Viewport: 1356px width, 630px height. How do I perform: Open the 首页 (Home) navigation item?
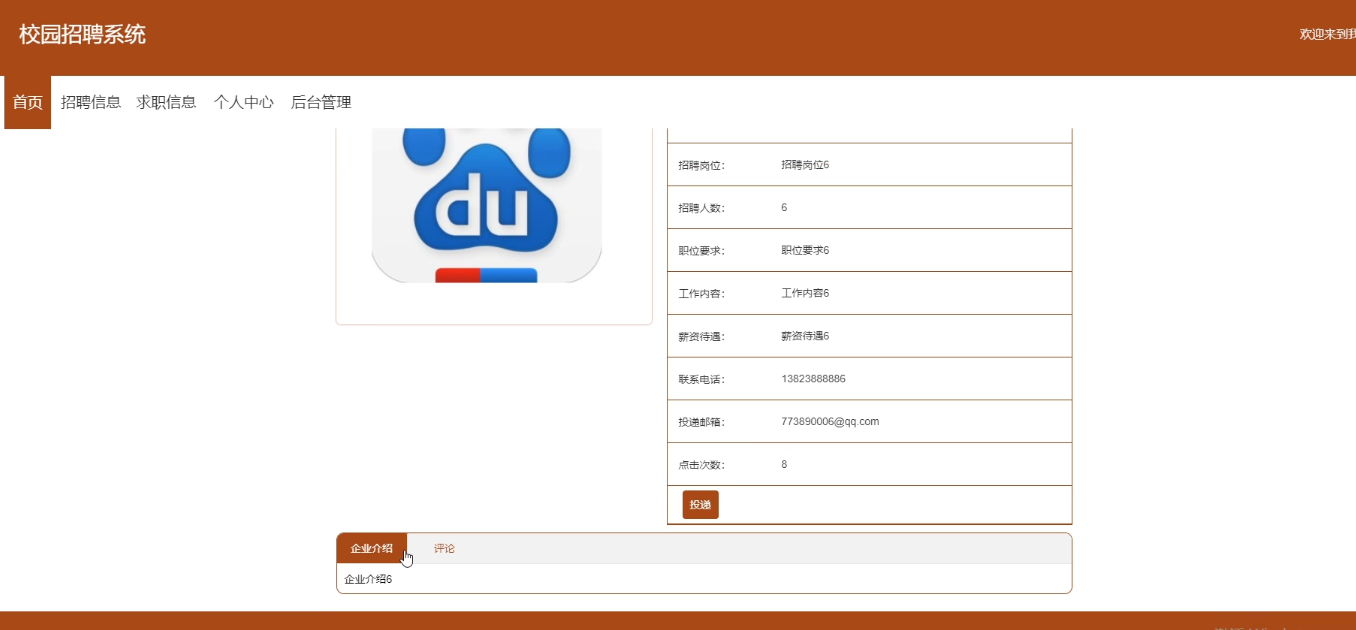click(x=25, y=101)
